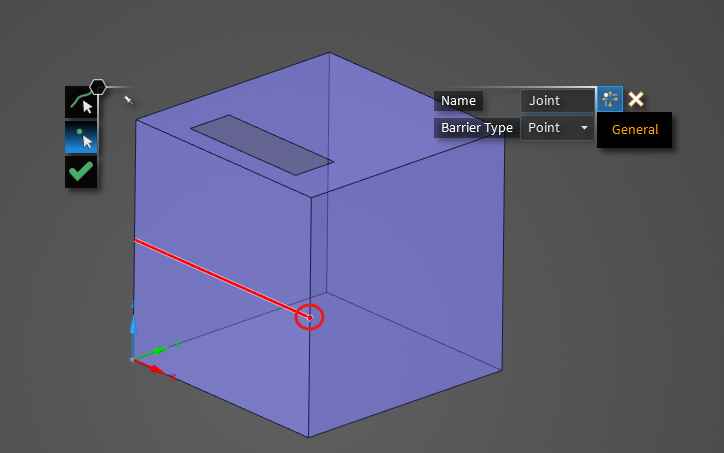This screenshot has height=453, width=724.
Task: Click the Name label
Action: pyautogui.click(x=458, y=100)
